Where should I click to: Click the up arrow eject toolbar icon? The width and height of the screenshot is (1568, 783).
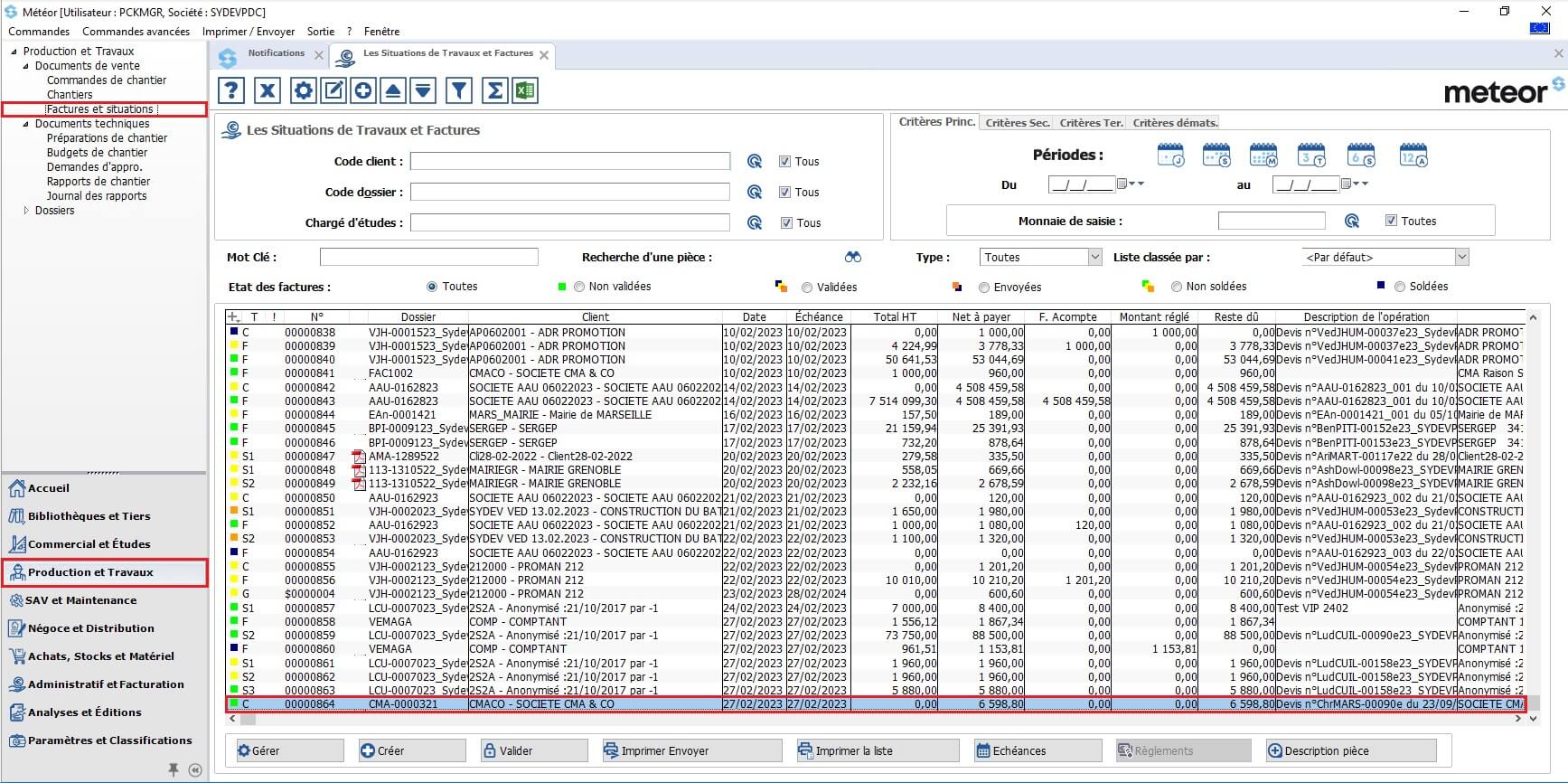click(x=393, y=90)
